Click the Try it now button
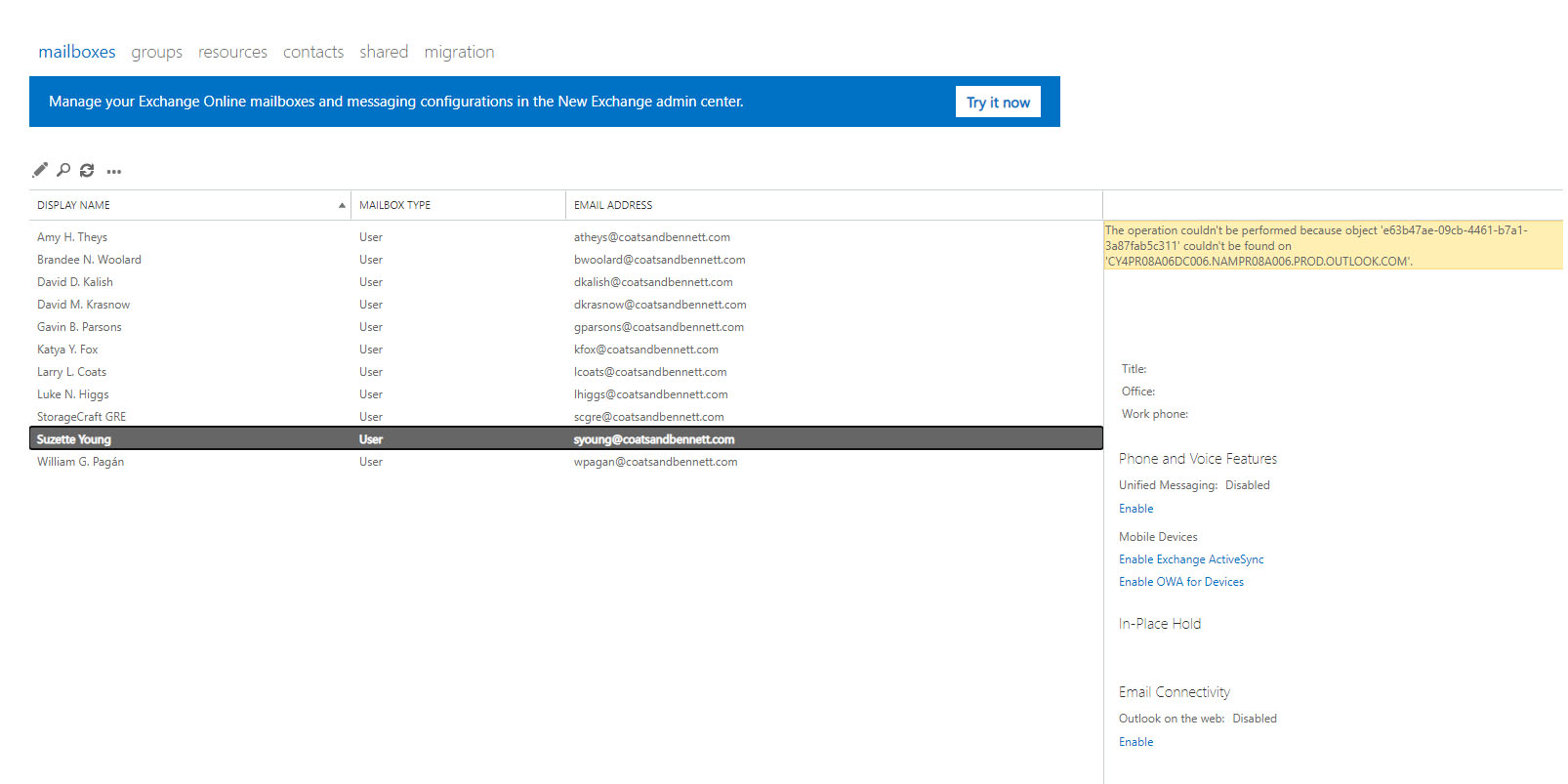 click(x=998, y=102)
